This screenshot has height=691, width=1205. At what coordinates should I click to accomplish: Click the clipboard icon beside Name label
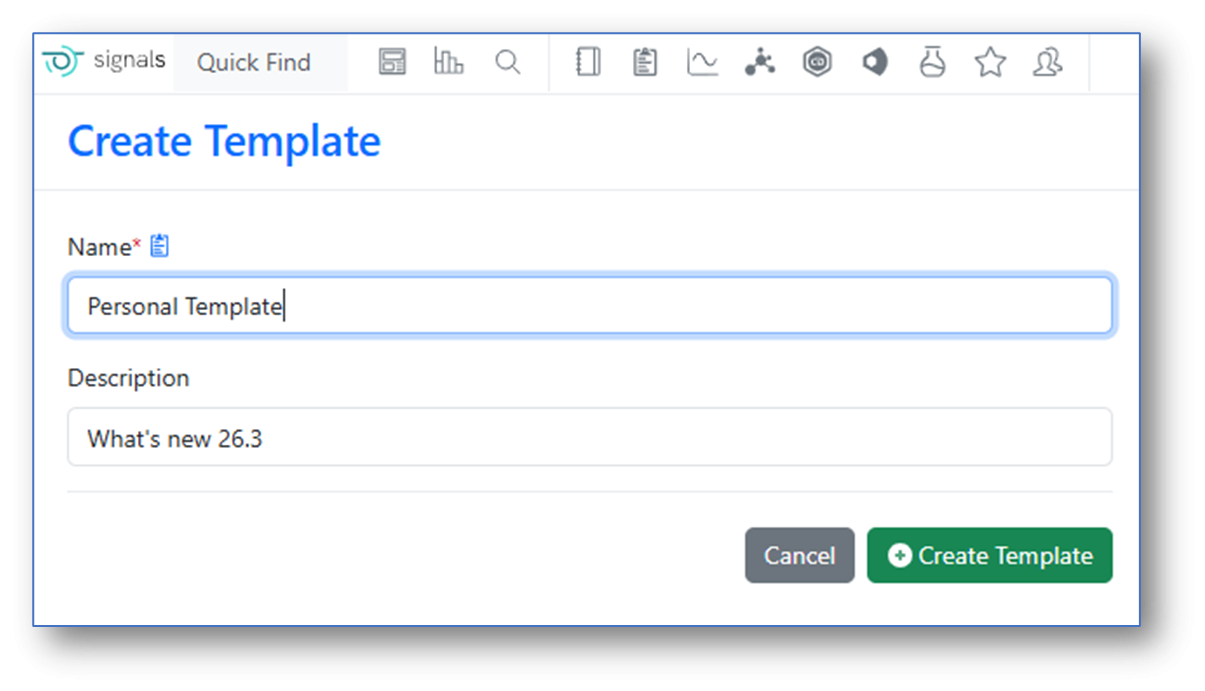pyautogui.click(x=160, y=246)
